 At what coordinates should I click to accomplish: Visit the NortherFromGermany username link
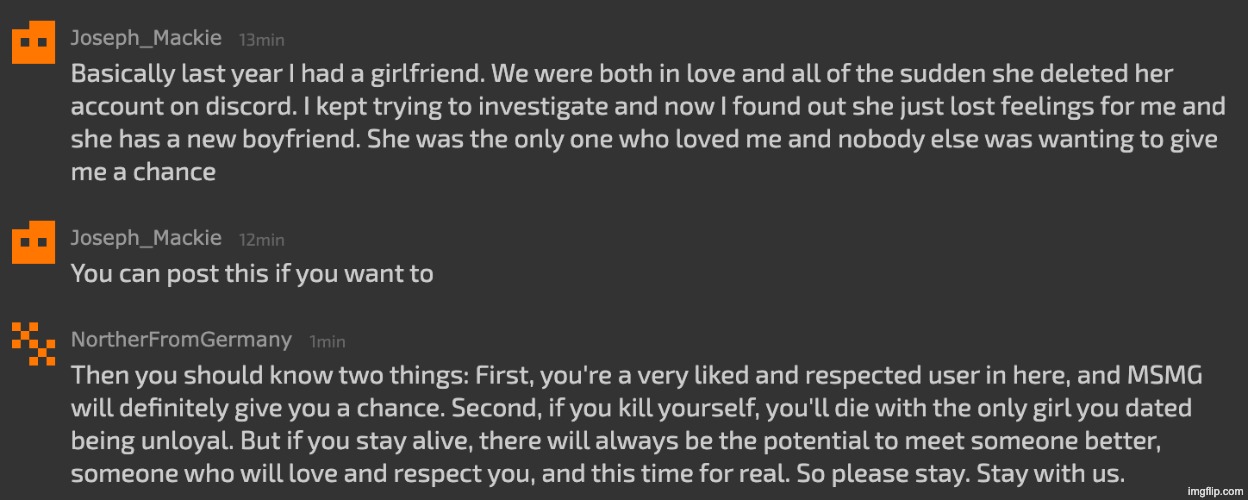click(181, 340)
